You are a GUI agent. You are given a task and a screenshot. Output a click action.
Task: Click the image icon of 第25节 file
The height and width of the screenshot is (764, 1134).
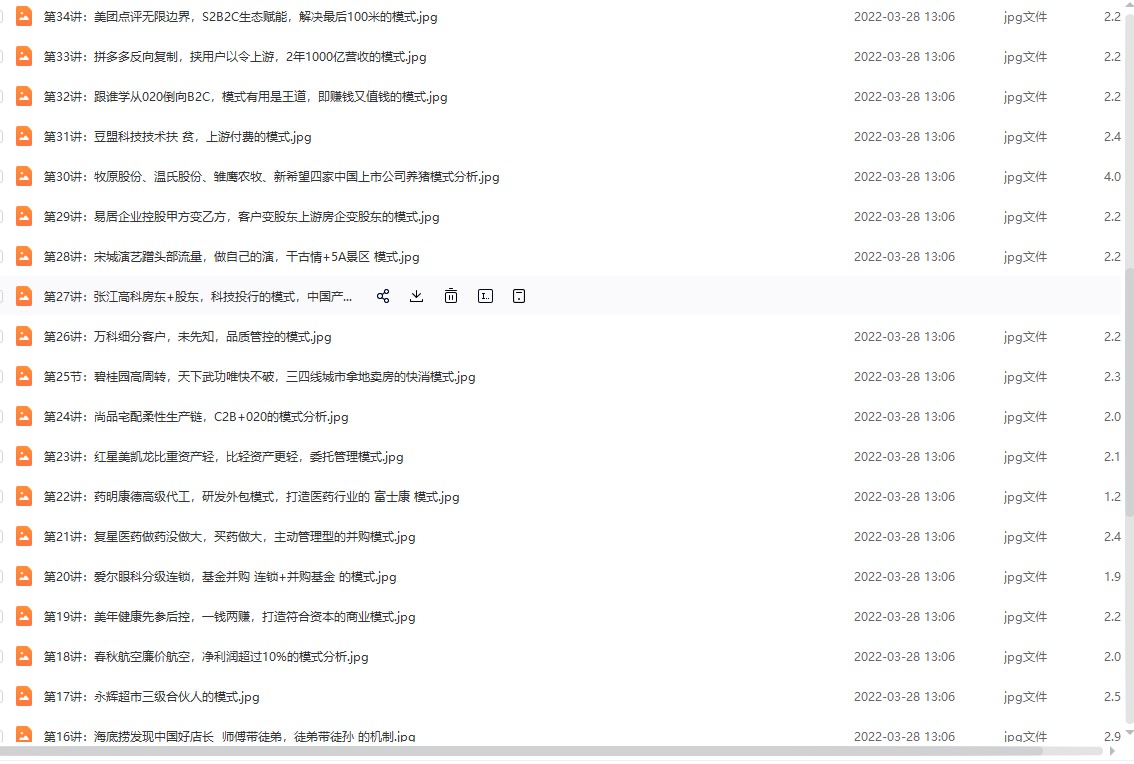pyautogui.click(x=24, y=376)
